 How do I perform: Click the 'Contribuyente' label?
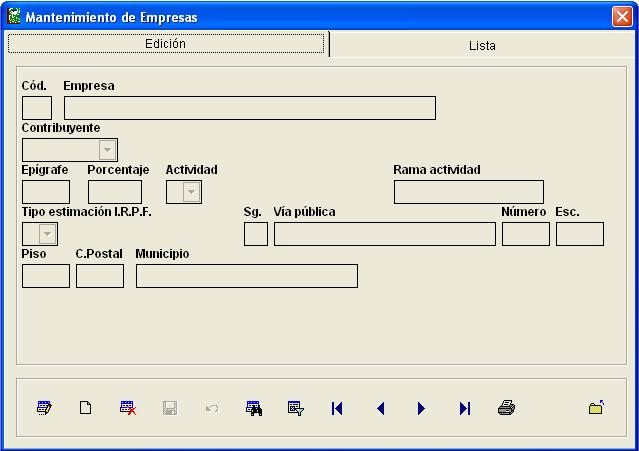(x=61, y=128)
